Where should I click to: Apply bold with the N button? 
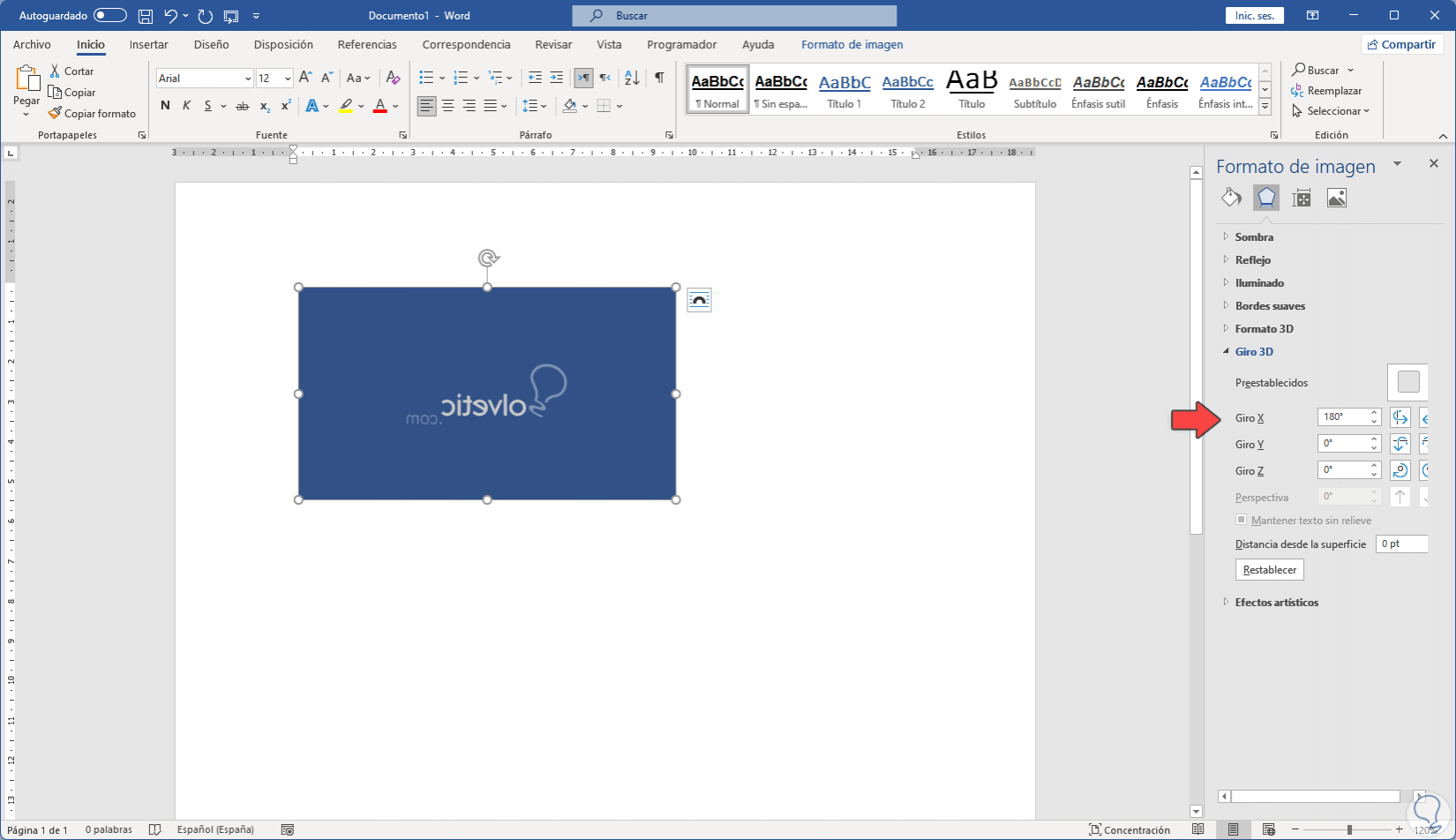(x=165, y=106)
